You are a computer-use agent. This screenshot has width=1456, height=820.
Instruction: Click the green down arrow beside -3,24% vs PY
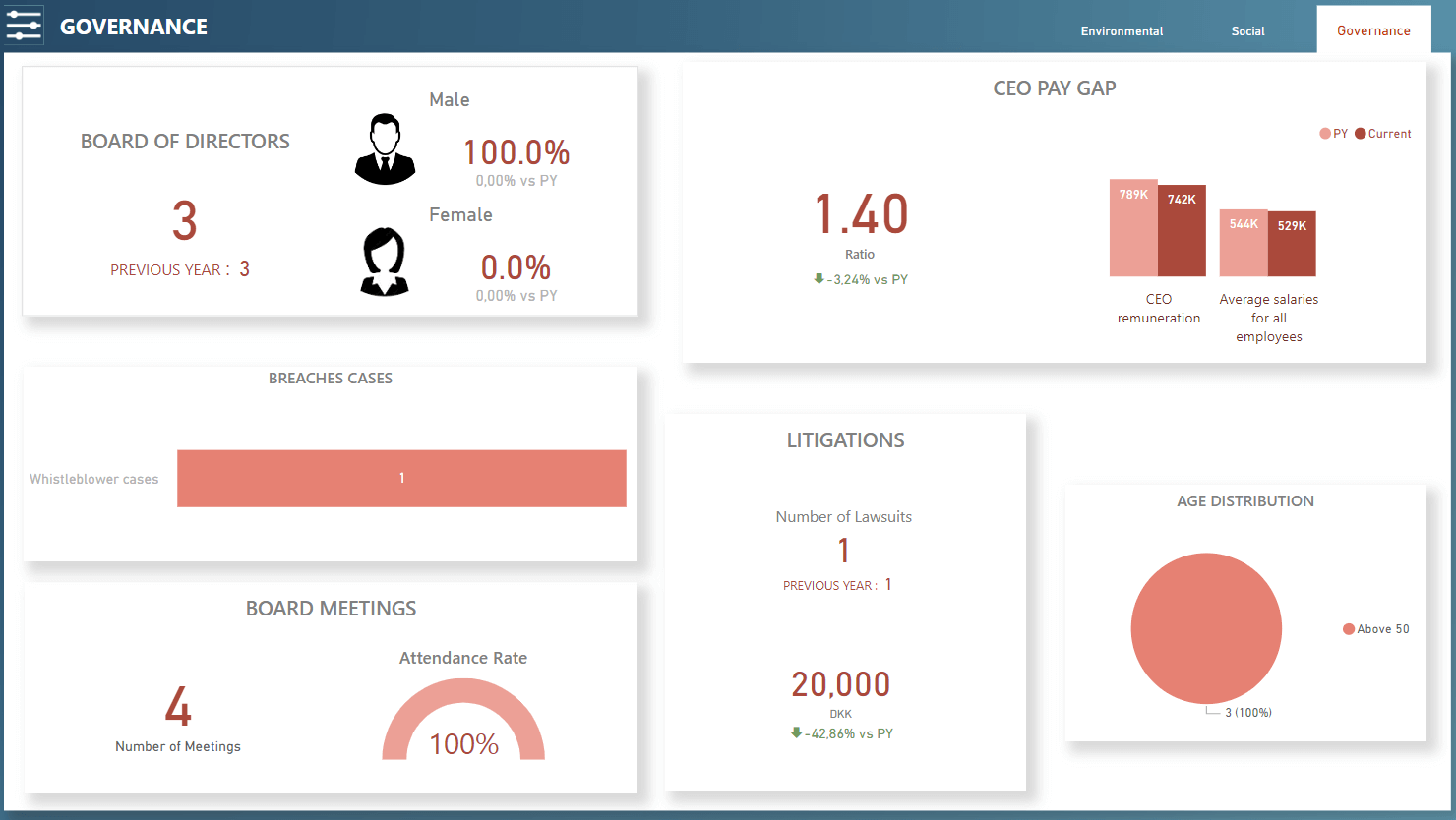[x=819, y=279]
